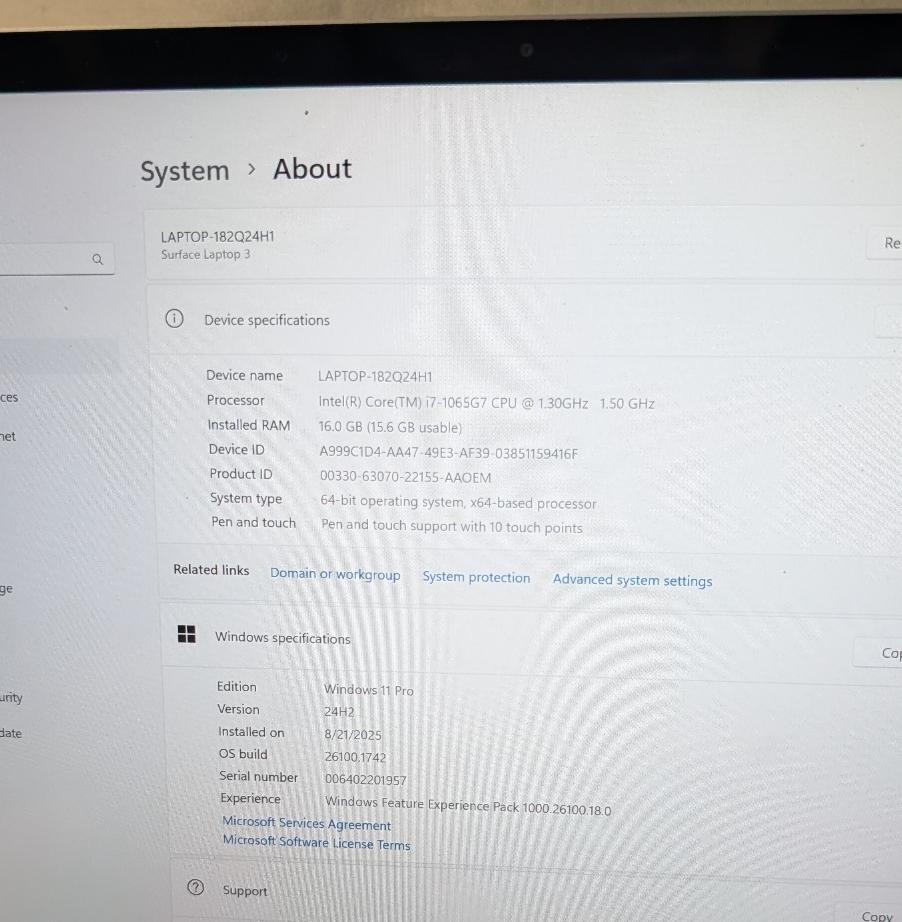
Task: Click the Serial number label
Action: click(259, 777)
